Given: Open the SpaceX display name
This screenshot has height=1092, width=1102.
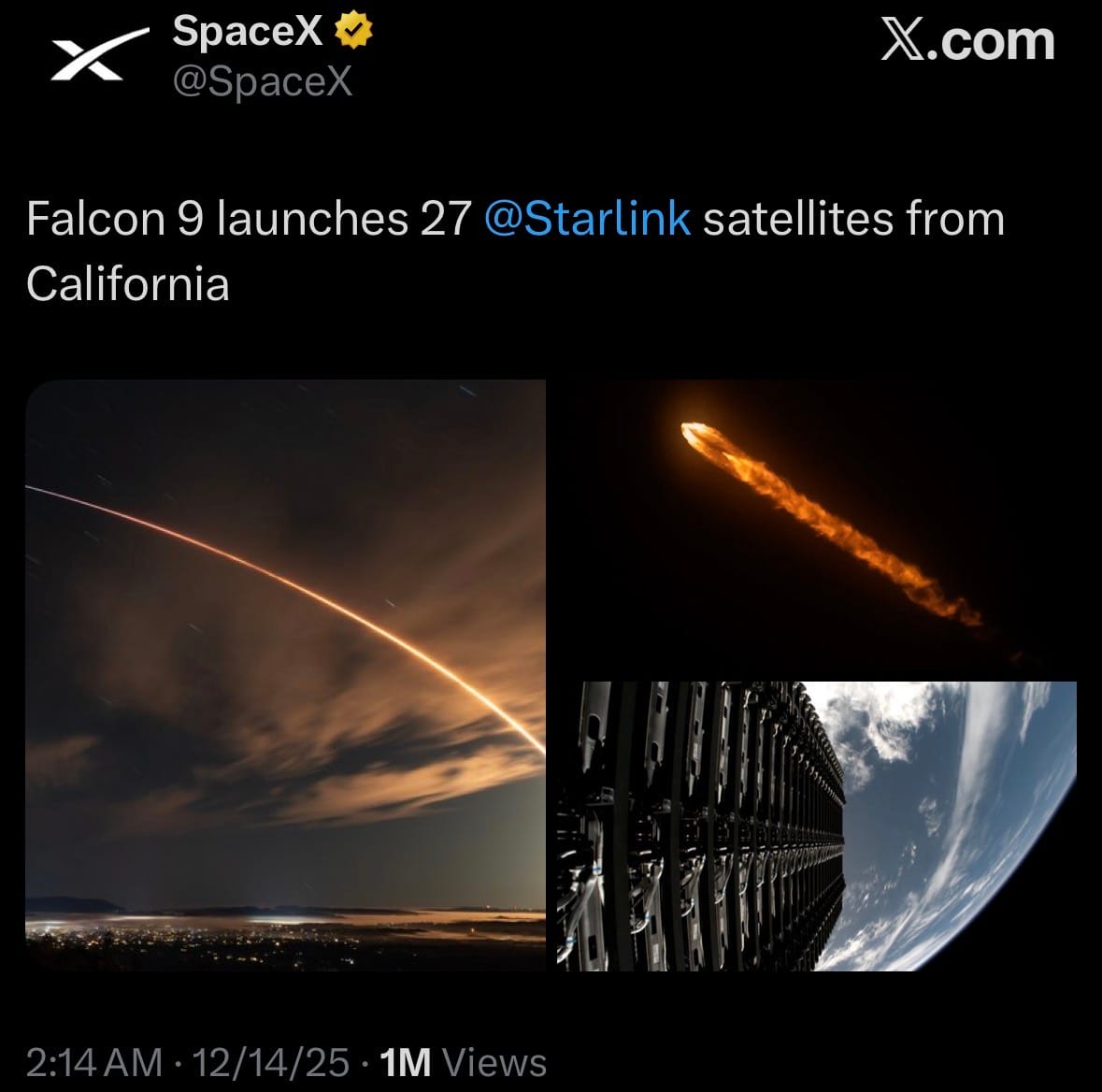Looking at the screenshot, I should [x=248, y=33].
